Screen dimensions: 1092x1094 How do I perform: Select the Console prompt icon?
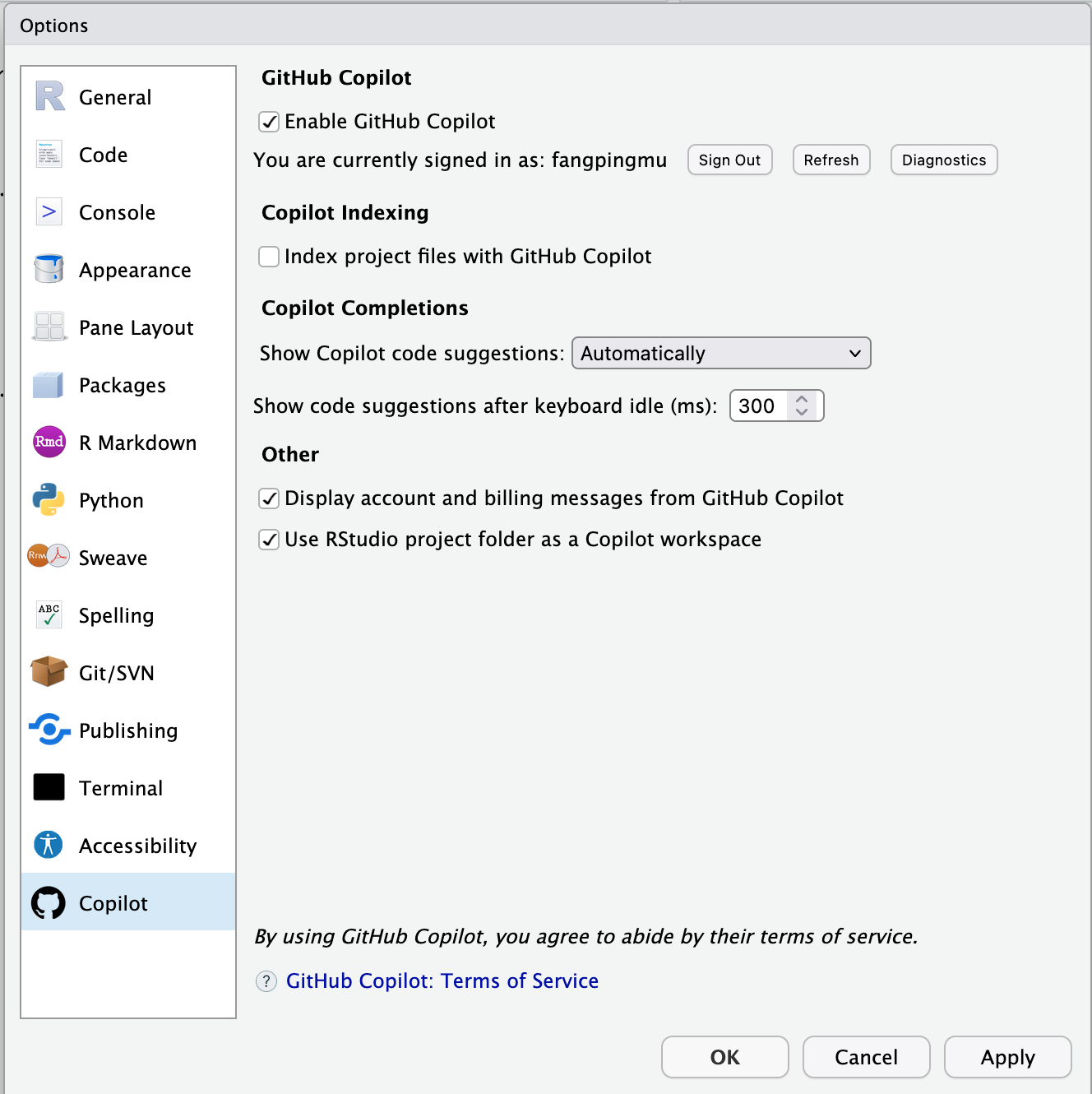click(49, 212)
